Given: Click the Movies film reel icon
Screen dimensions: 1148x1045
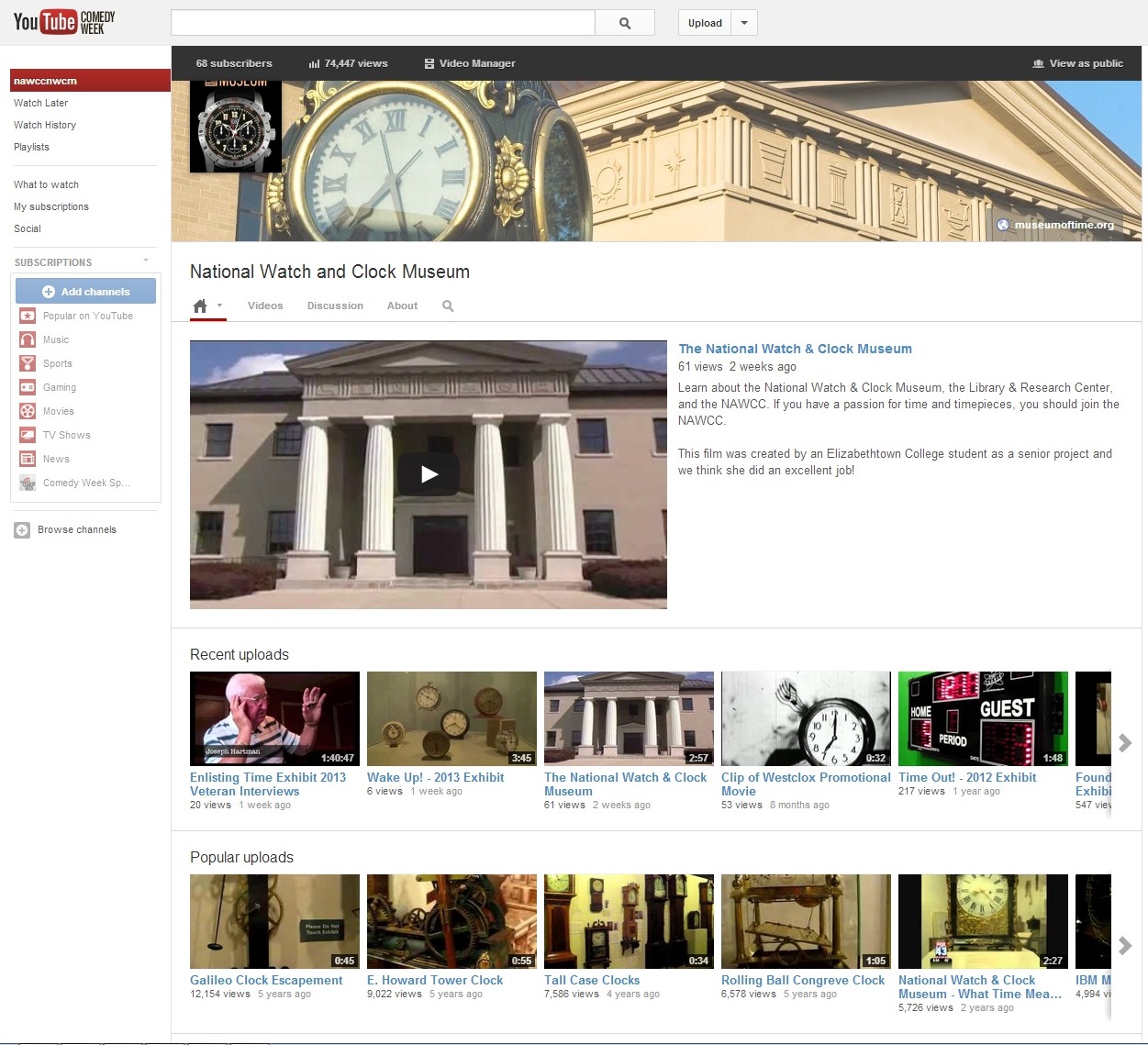Looking at the screenshot, I should (28, 411).
